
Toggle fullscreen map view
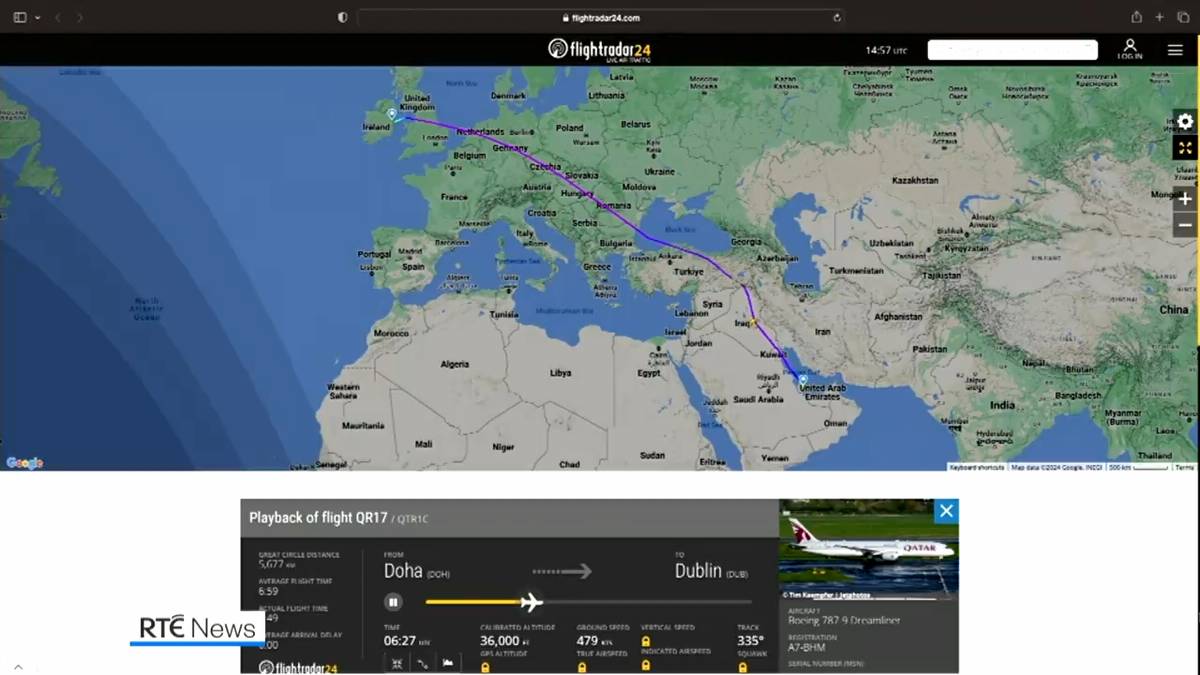1185,148
